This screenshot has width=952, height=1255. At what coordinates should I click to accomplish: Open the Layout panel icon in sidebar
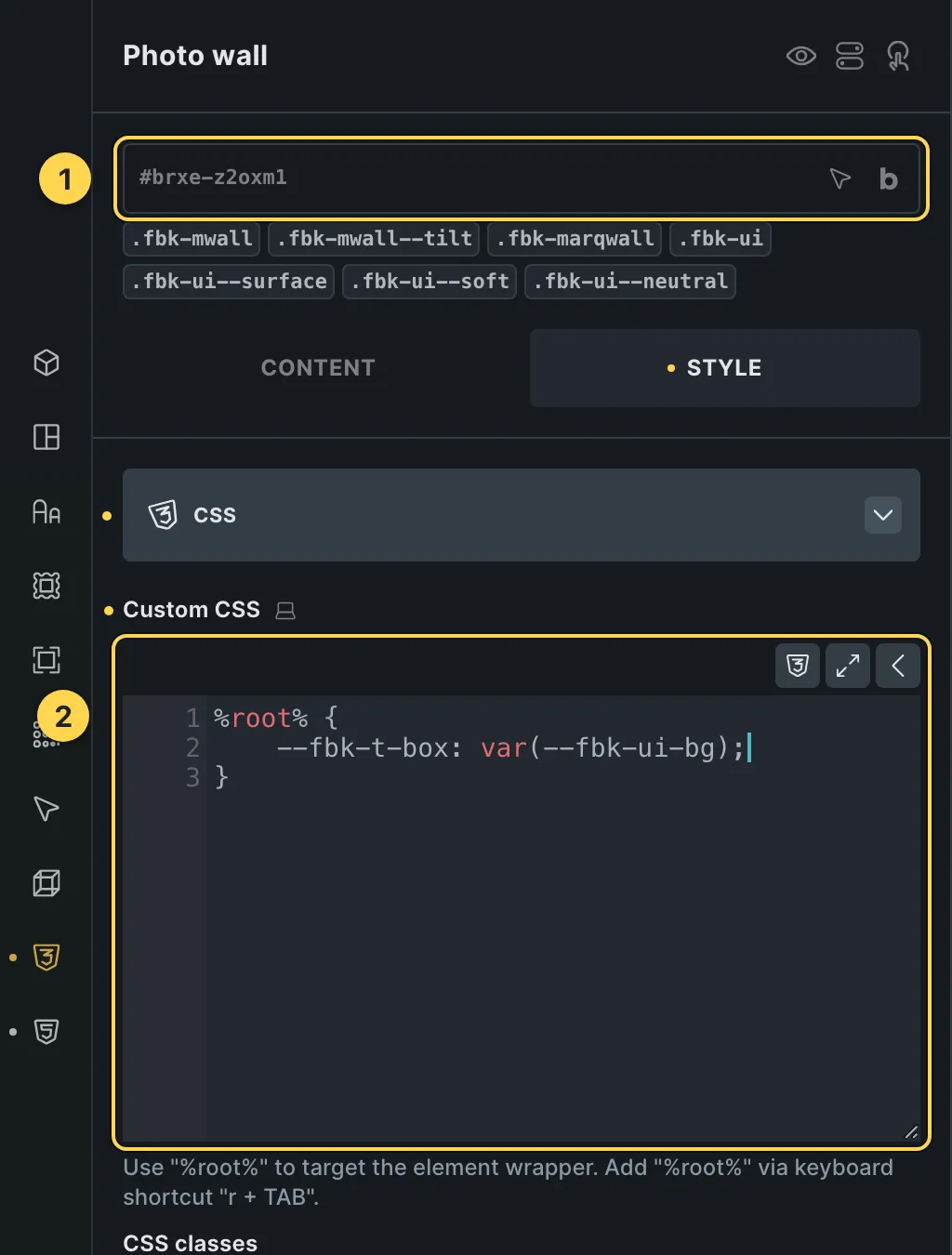(46, 437)
